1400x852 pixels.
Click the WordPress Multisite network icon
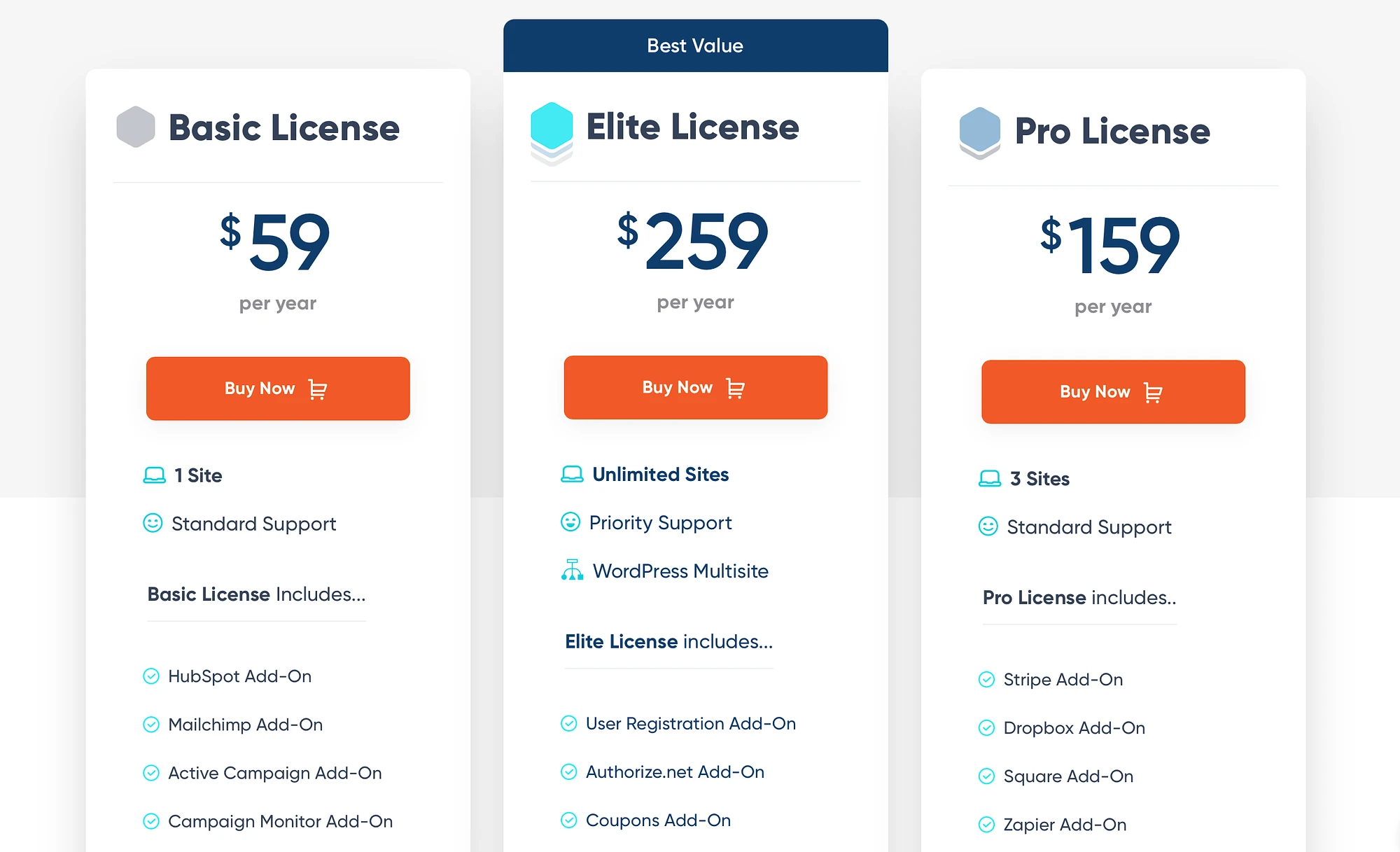point(572,570)
